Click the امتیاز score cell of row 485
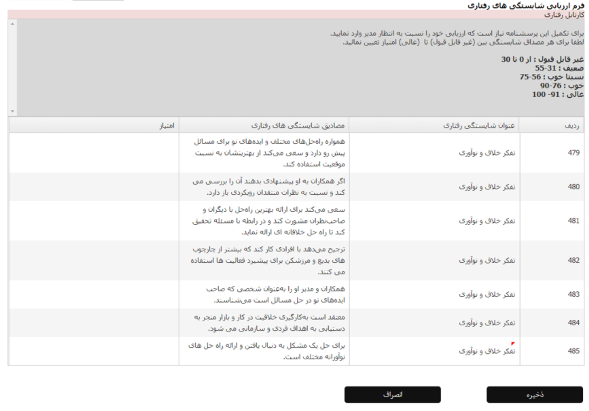Screen dimensions: 589x411 (x=94, y=351)
